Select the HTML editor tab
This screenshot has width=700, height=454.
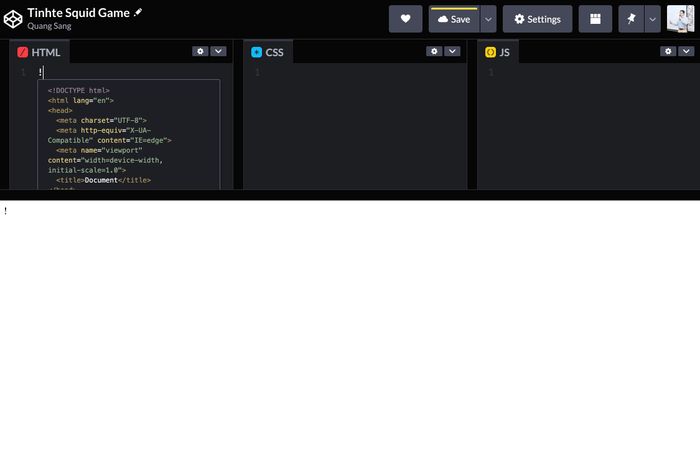click(x=39, y=52)
